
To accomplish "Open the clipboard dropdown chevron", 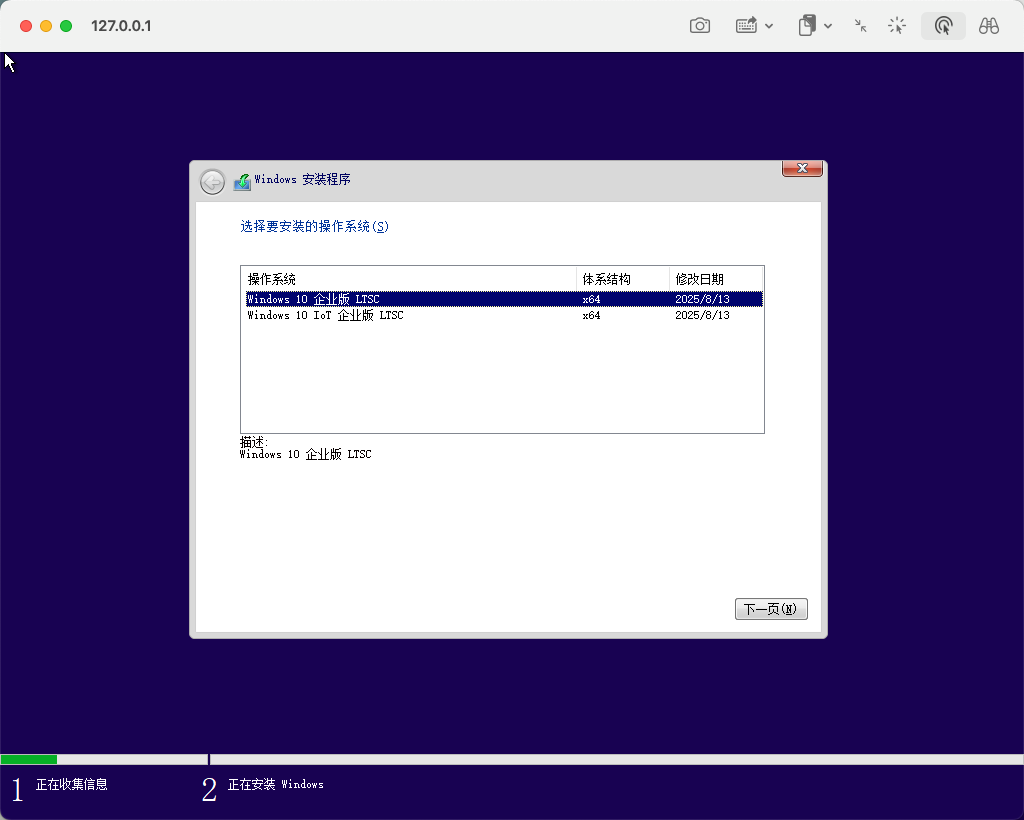I will click(x=828, y=26).
